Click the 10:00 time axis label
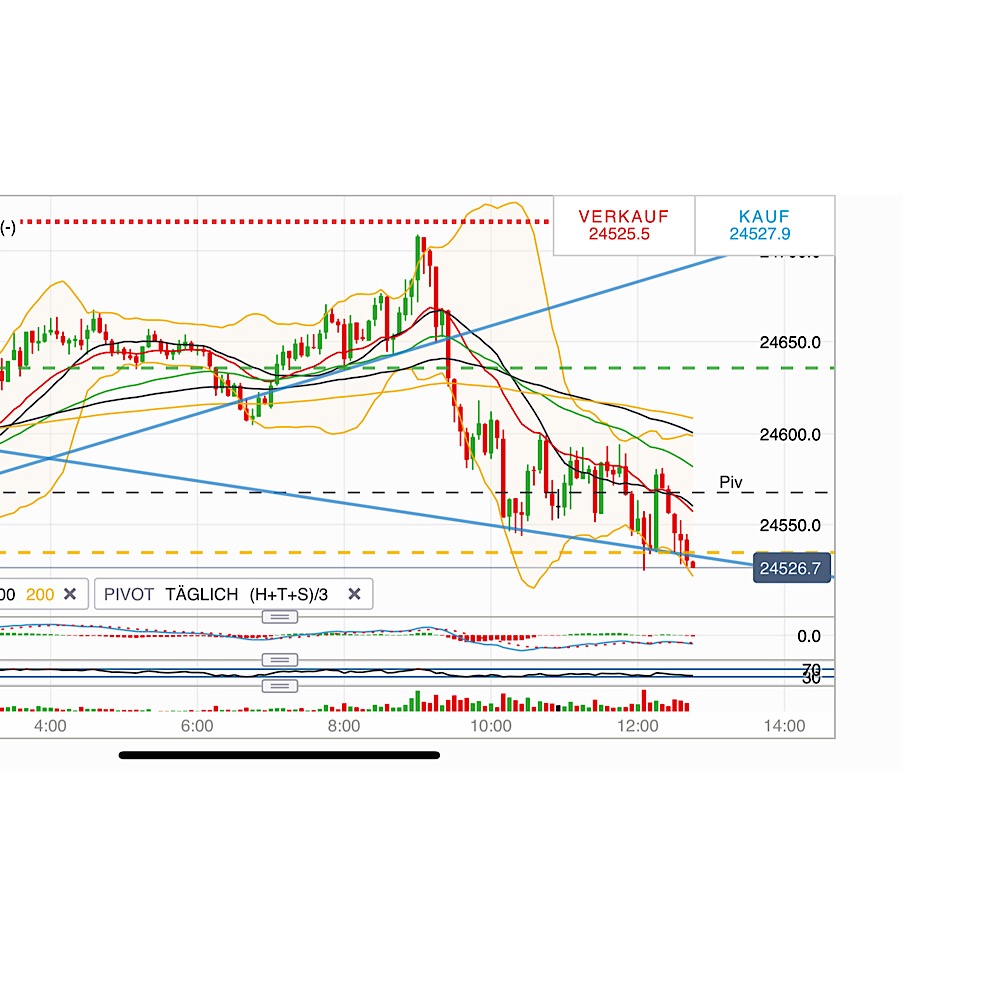Image resolution: width=1000 pixels, height=1000 pixels. coord(490,726)
